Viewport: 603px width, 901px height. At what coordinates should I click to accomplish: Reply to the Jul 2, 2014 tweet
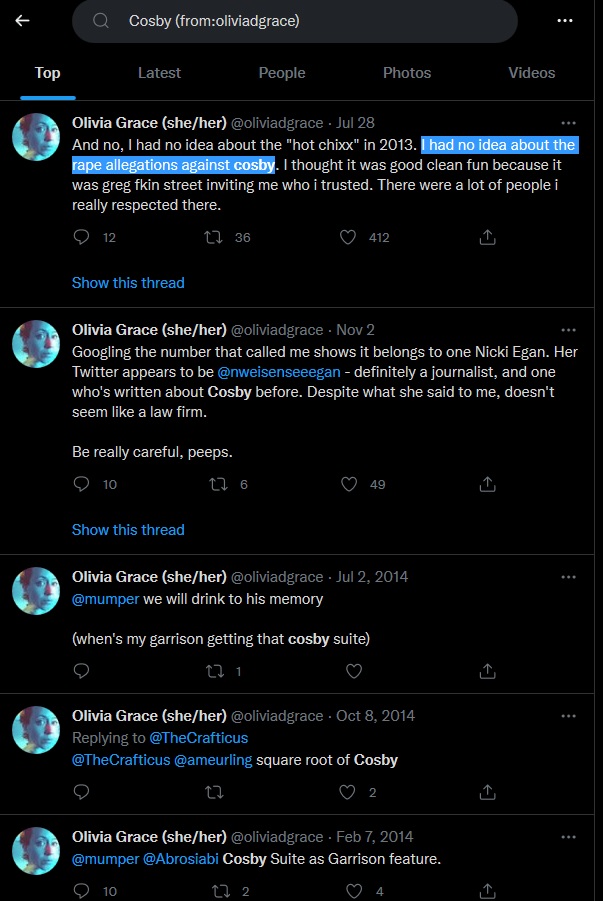[82, 671]
